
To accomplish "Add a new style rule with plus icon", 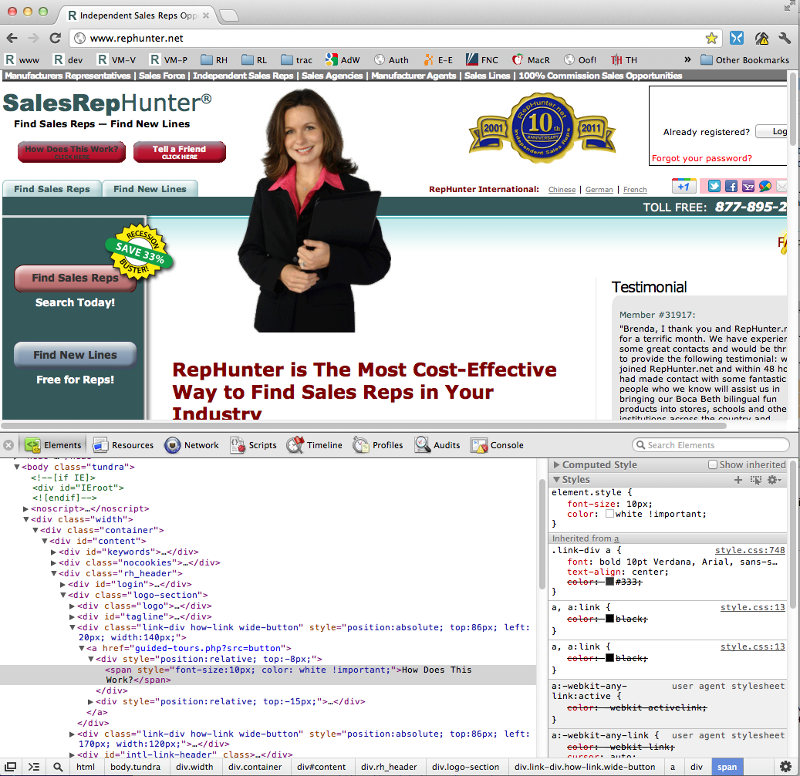I will click(x=738, y=480).
